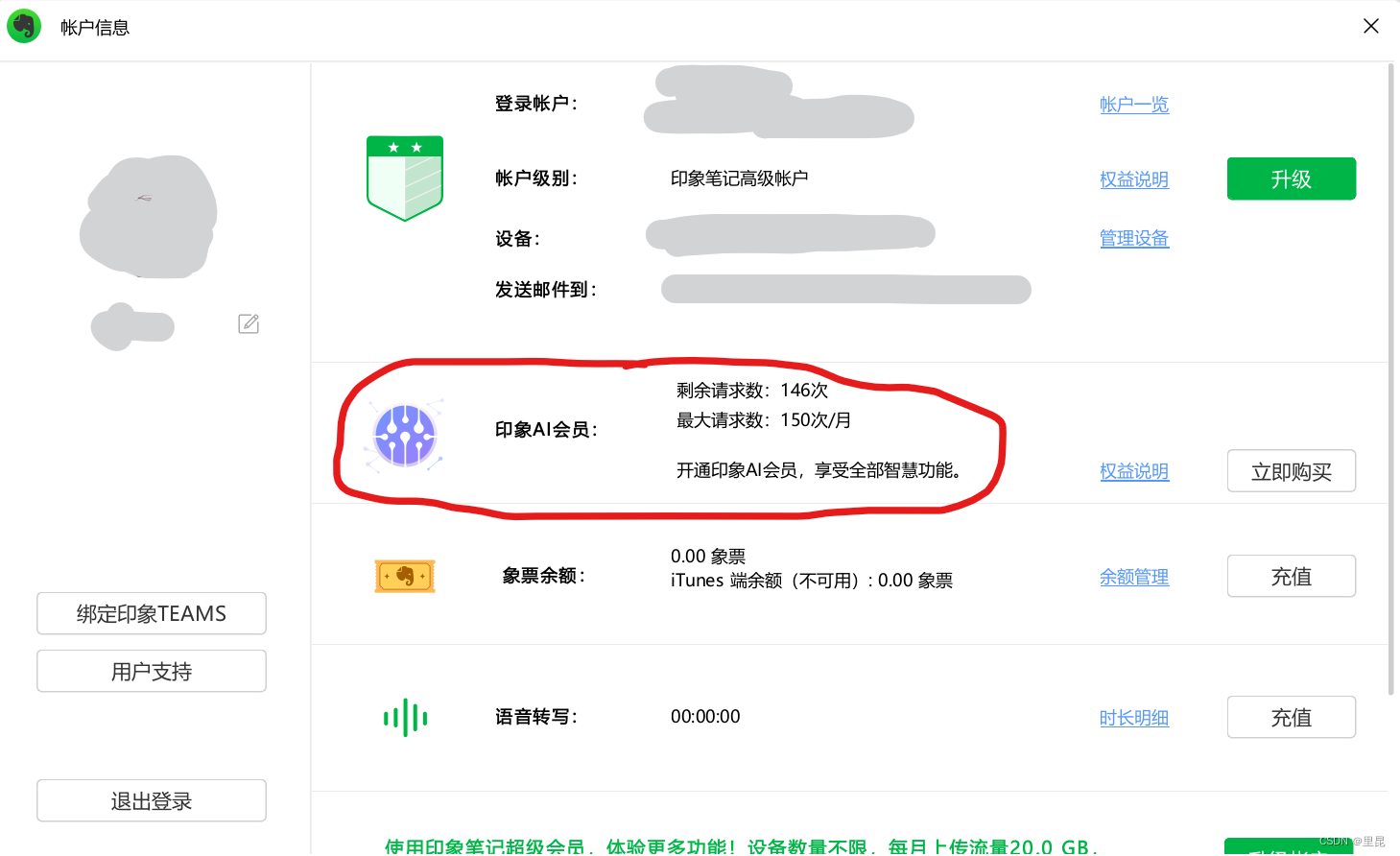Open the 管理设备 link
1400x856 pixels.
pyautogui.click(x=1134, y=238)
